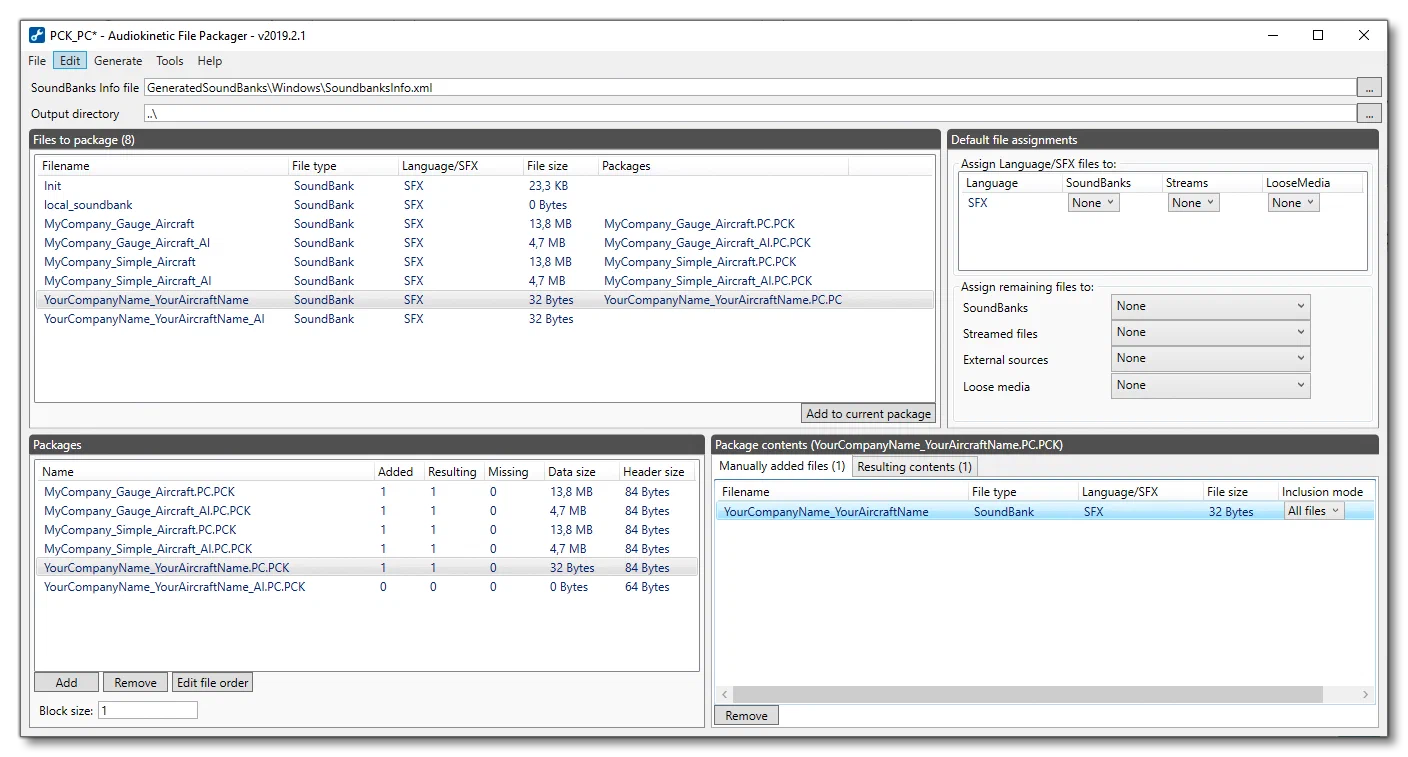Click Add package button
Screen dimensions: 1408x757
coord(66,683)
